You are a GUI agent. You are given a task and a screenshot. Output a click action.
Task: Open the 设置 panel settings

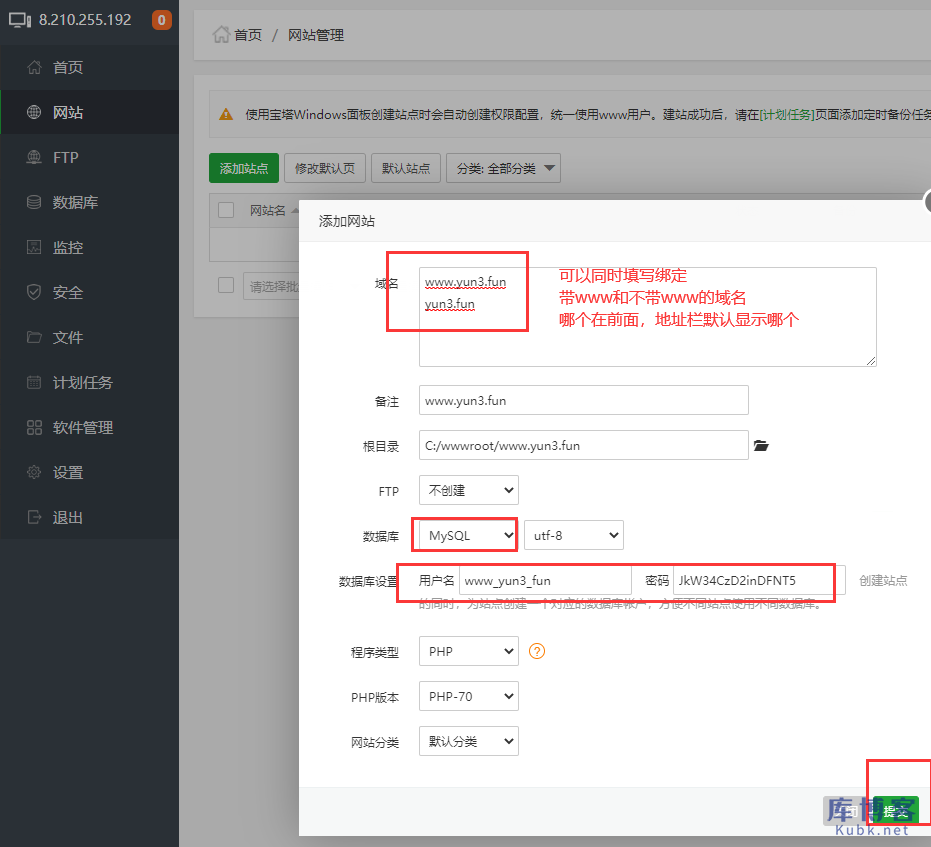pos(60,472)
